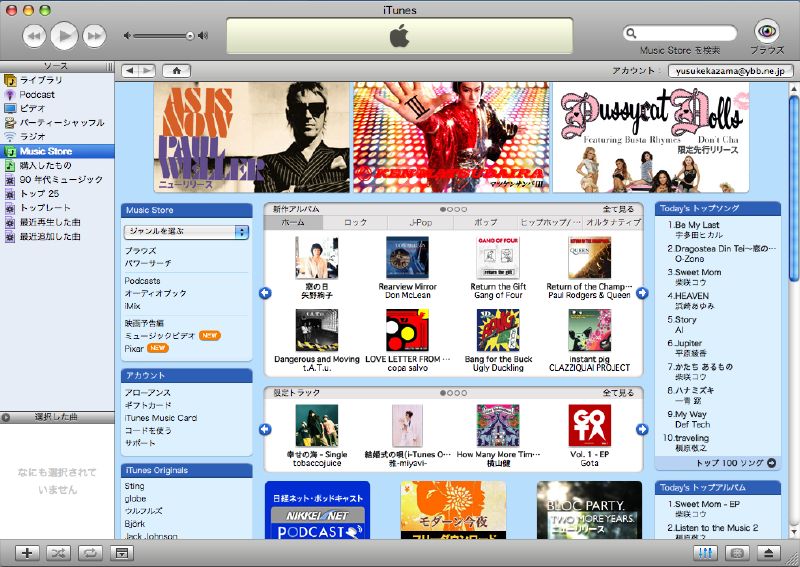Image resolution: width=800 pixels, height=567 pixels.
Task: Click the play button
Action: click(x=64, y=36)
